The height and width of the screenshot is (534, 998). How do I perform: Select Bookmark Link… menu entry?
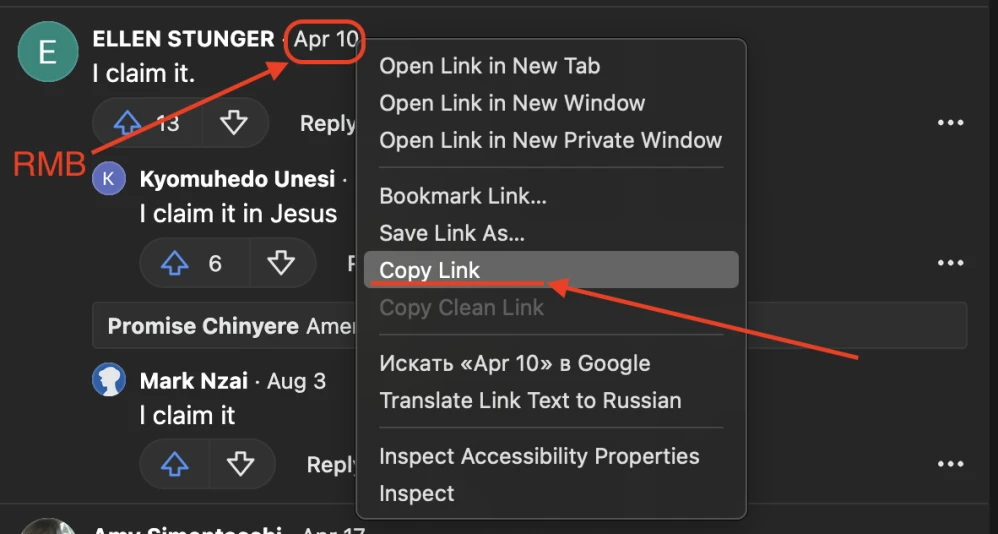[x=462, y=196]
